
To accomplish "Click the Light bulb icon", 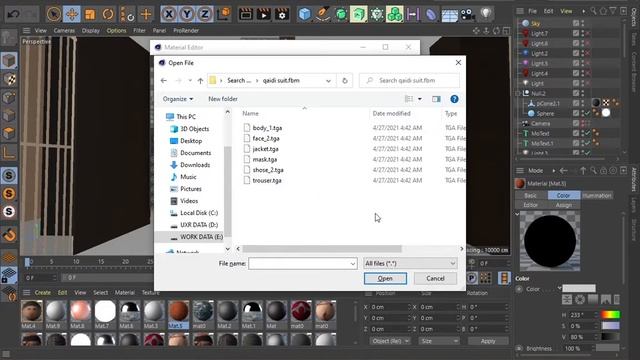I will (486, 14).
